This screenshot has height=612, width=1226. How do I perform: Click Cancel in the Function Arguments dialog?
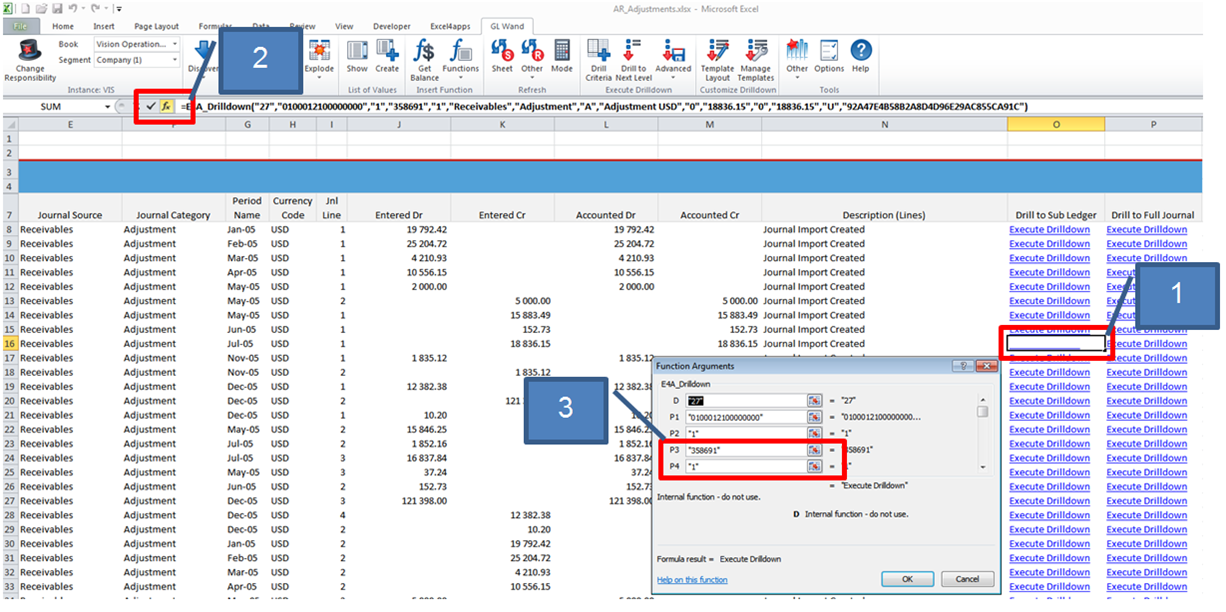967,579
